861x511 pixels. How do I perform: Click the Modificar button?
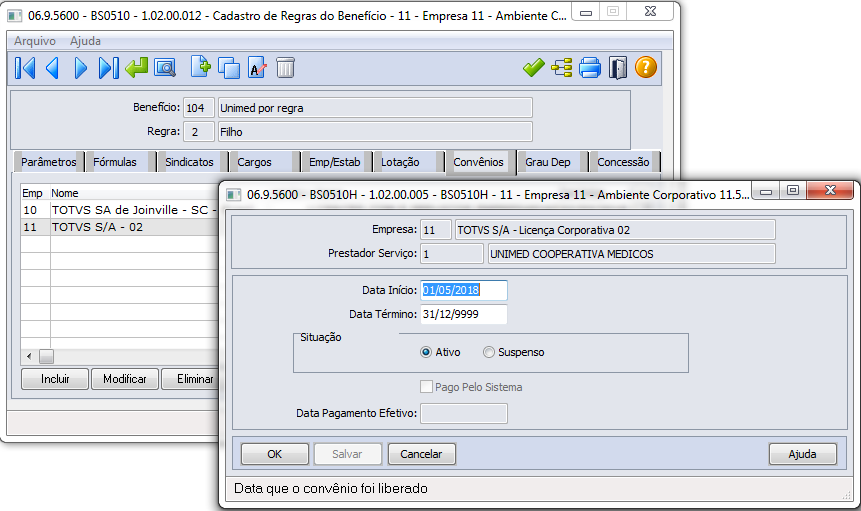click(125, 379)
